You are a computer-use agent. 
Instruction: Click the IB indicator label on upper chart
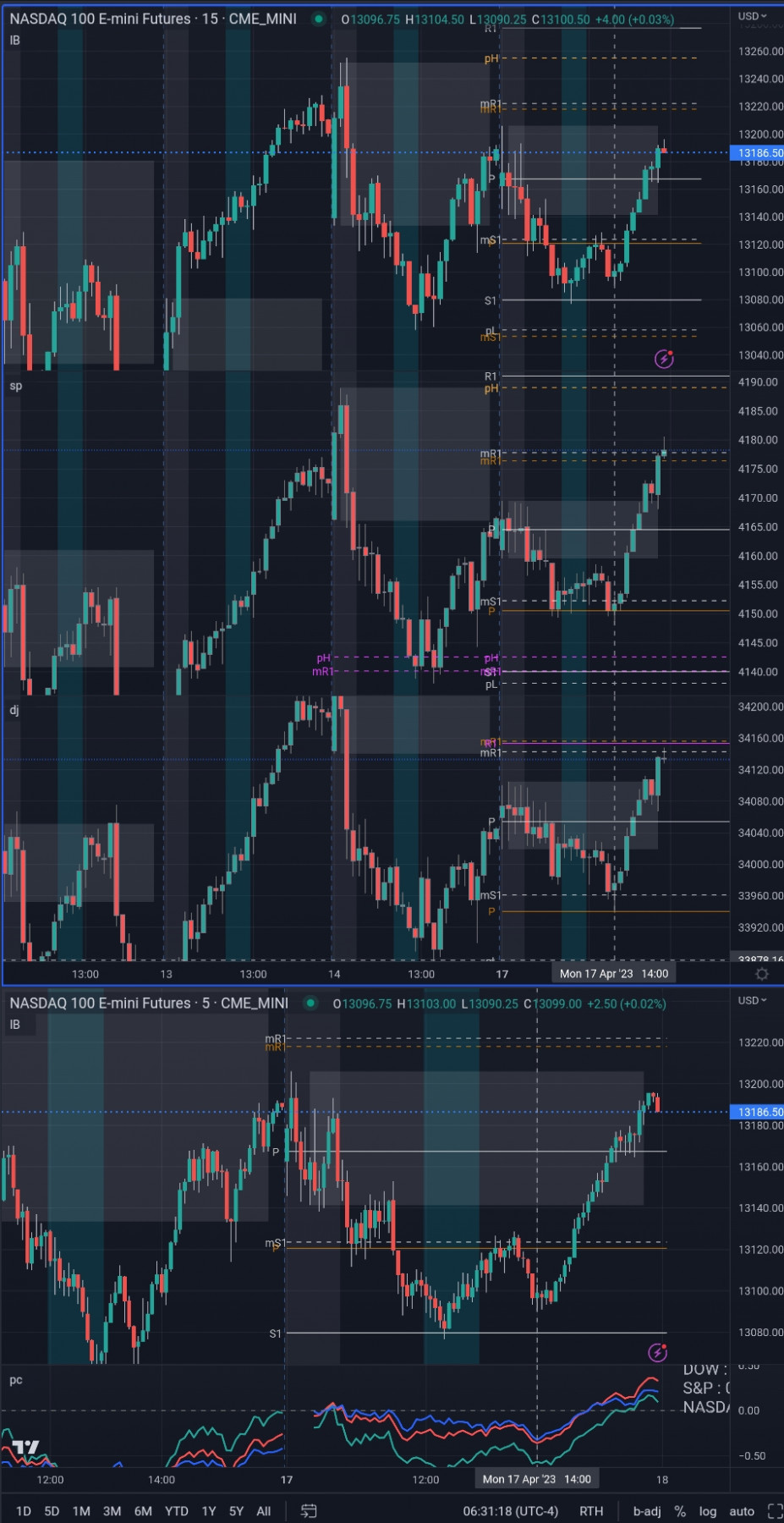15,40
